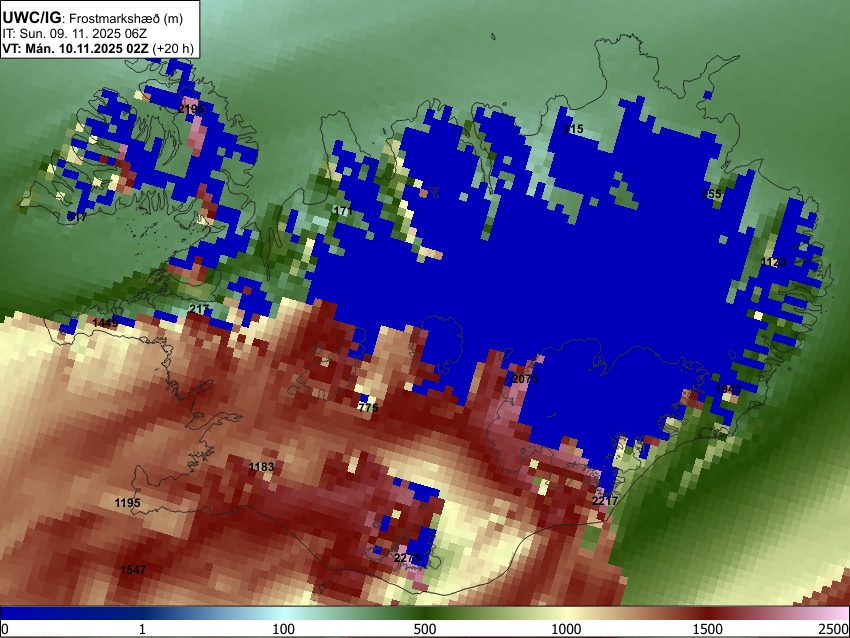This screenshot has width=850, height=638.
Task: Click the map value '1547' in the southwest
Action: [x=133, y=570]
